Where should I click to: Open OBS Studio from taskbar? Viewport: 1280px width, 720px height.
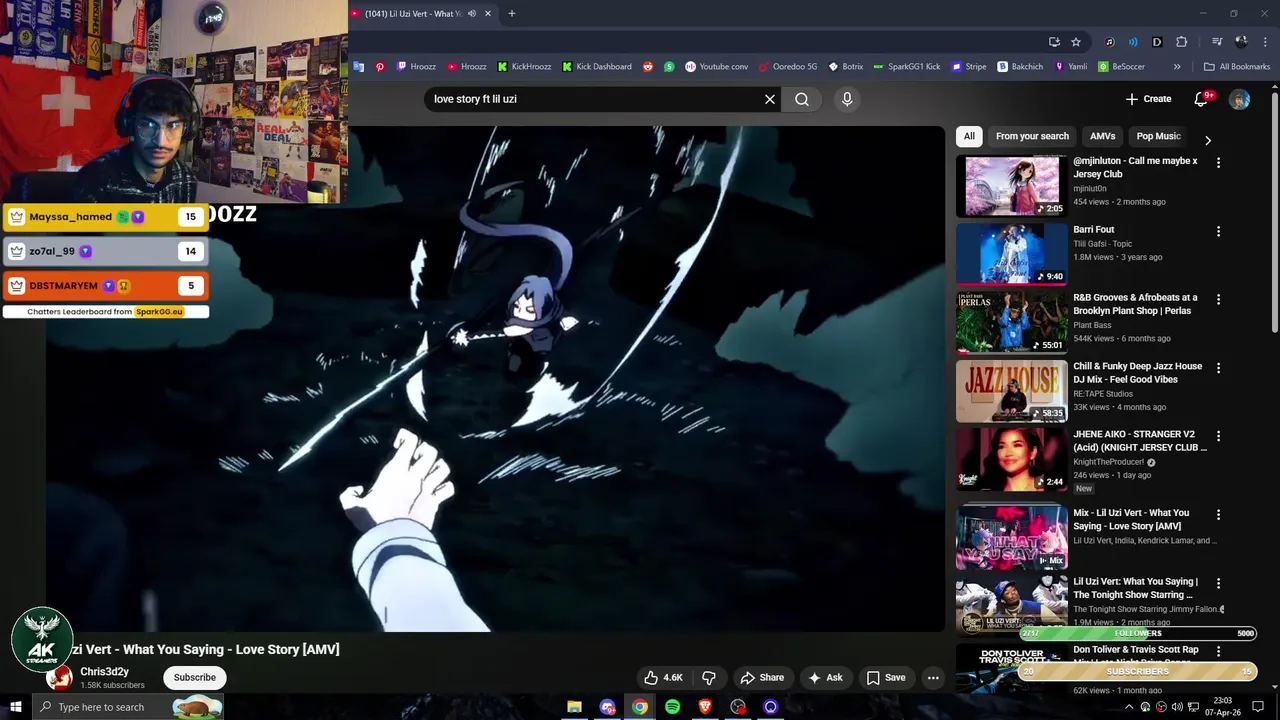pos(738,707)
